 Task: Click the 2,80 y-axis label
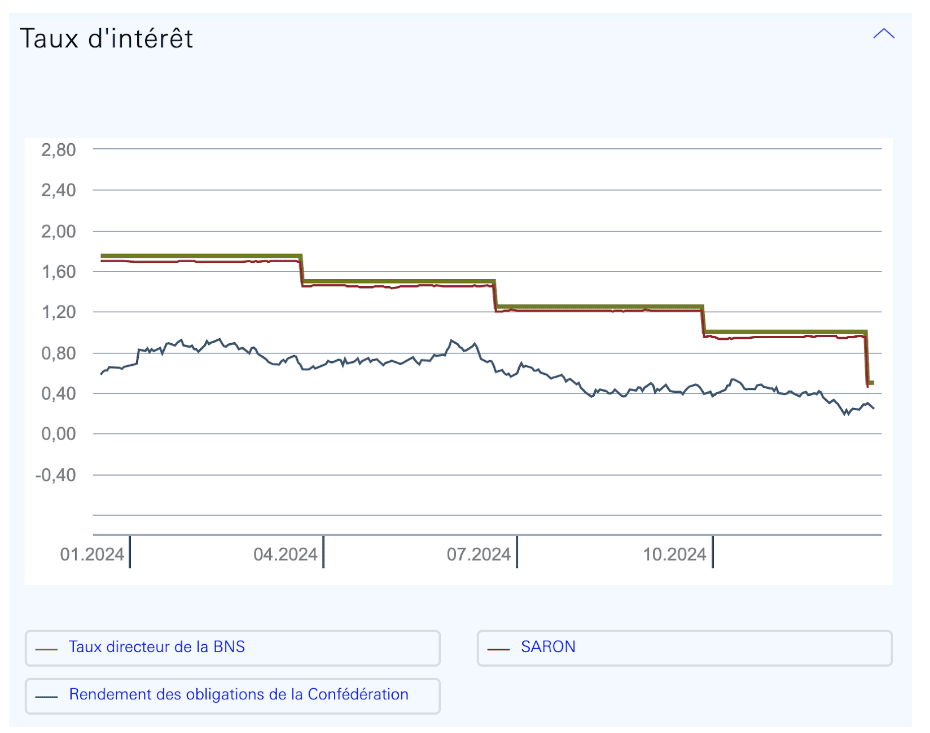[59, 149]
